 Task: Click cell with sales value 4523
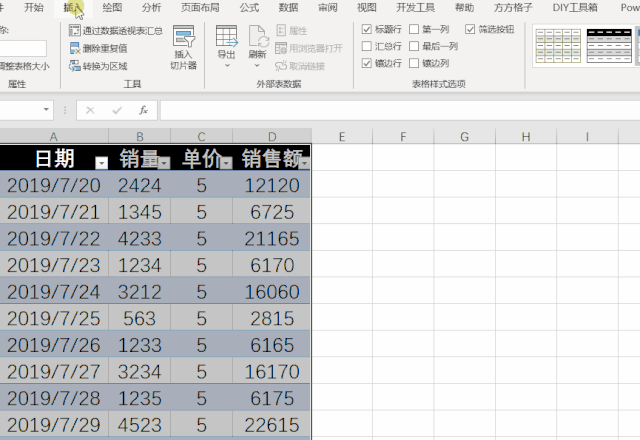140,425
